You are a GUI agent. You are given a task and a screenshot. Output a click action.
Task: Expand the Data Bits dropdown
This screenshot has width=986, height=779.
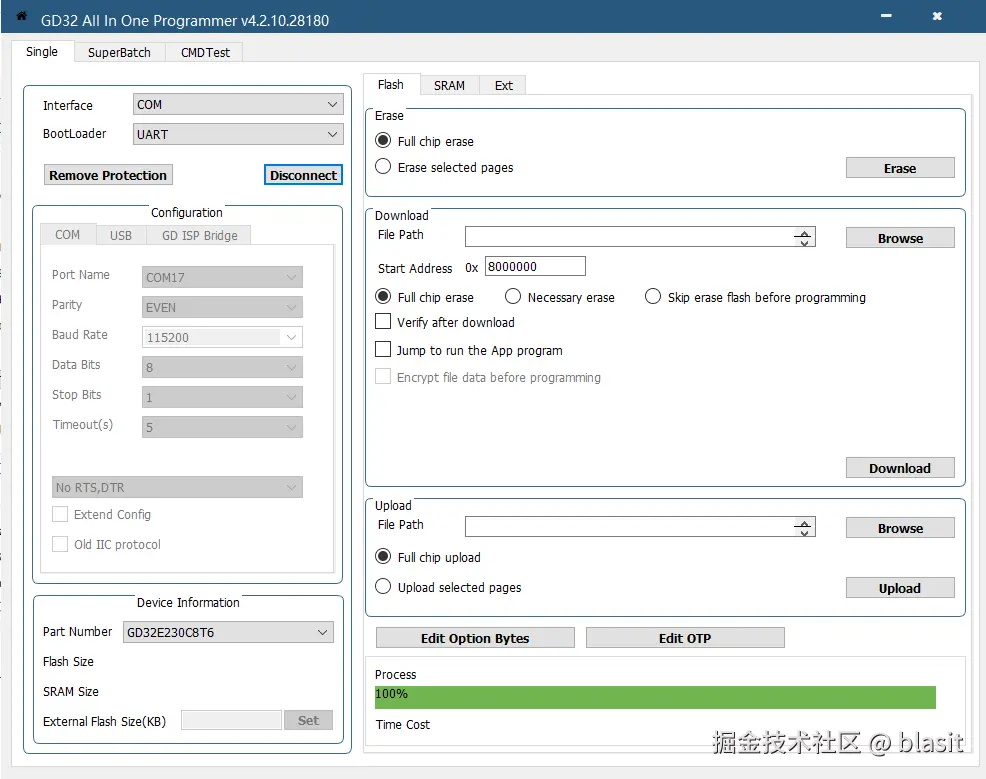point(222,367)
